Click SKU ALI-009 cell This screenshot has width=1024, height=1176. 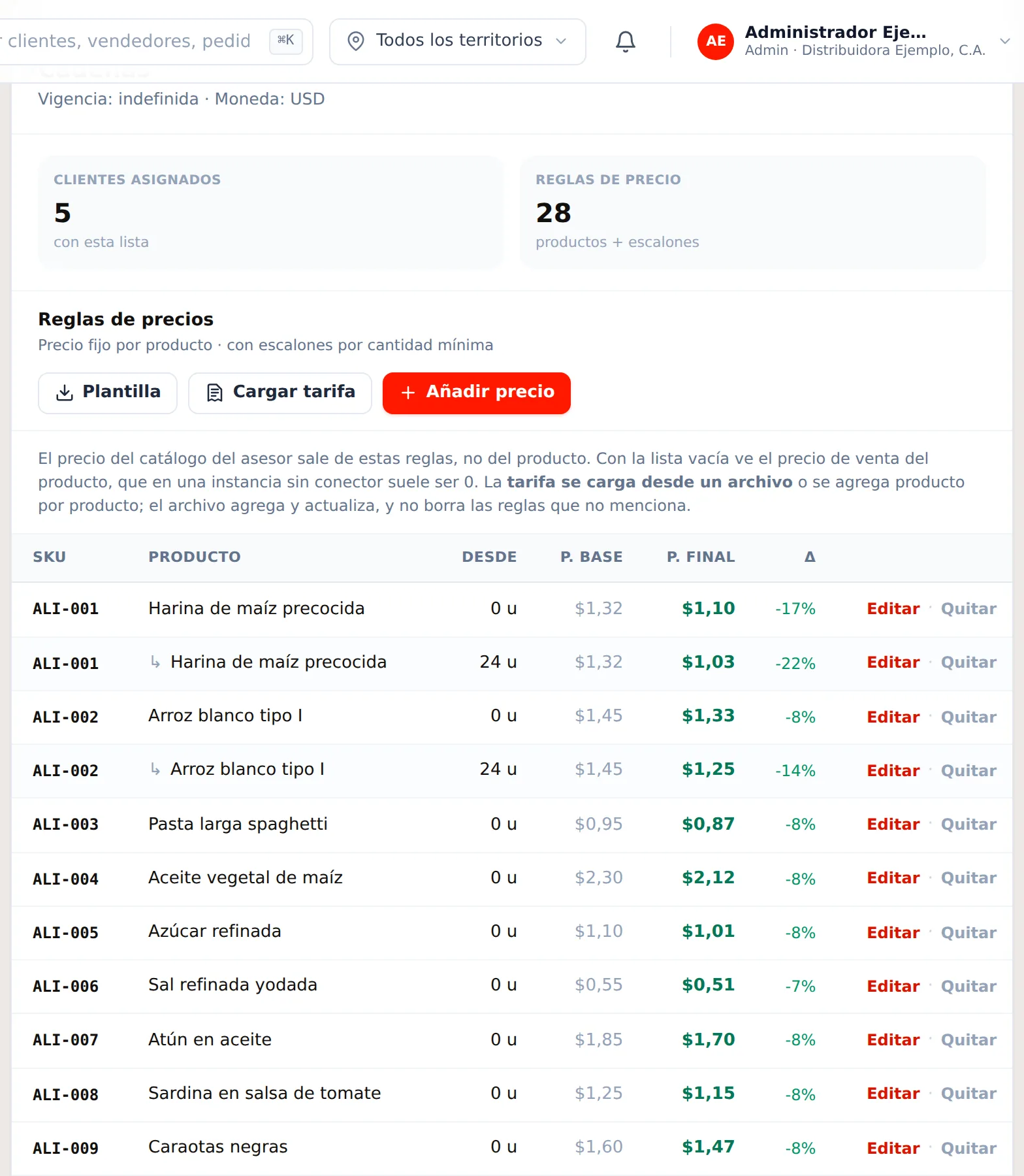(x=66, y=1148)
